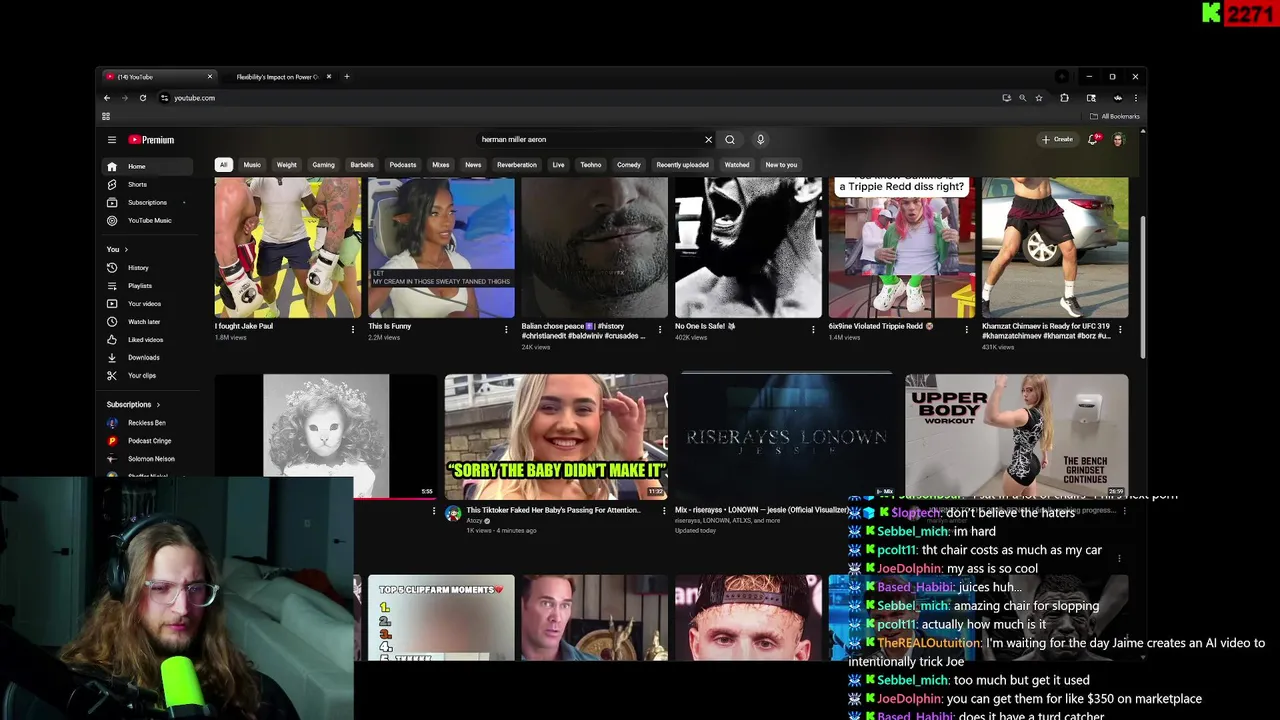This screenshot has height=720, width=1280.
Task: Open options for Khamzat Chimaev short
Action: [1120, 329]
